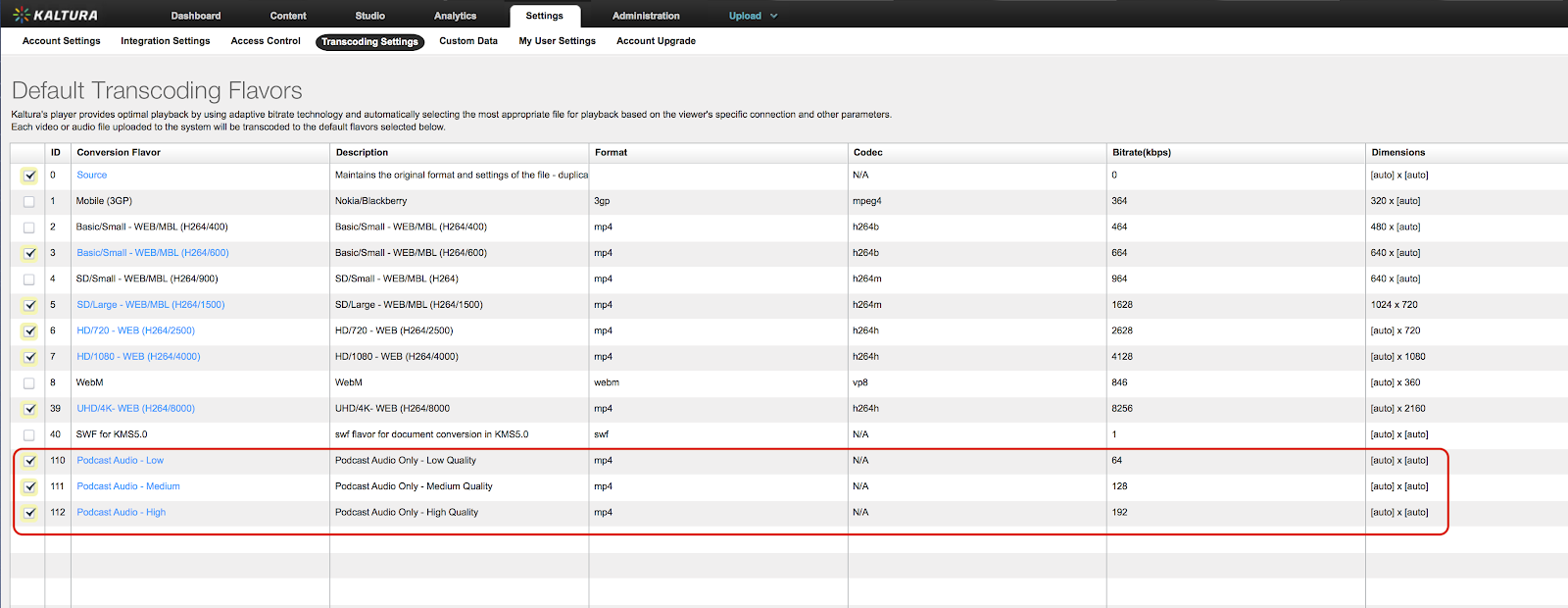Uncheck Podcast Audio - Low checkbox

point(29,461)
